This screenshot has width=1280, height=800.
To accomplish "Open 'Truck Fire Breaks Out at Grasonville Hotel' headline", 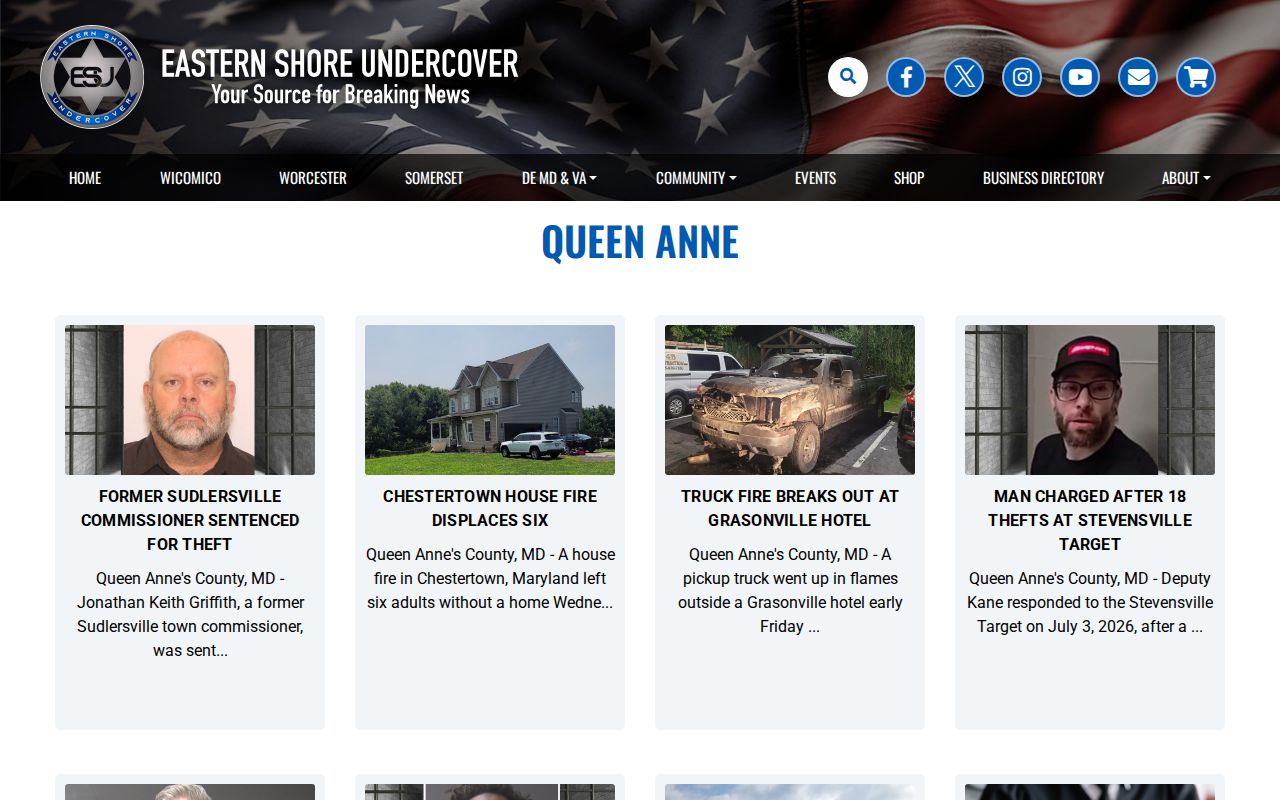I will point(790,508).
